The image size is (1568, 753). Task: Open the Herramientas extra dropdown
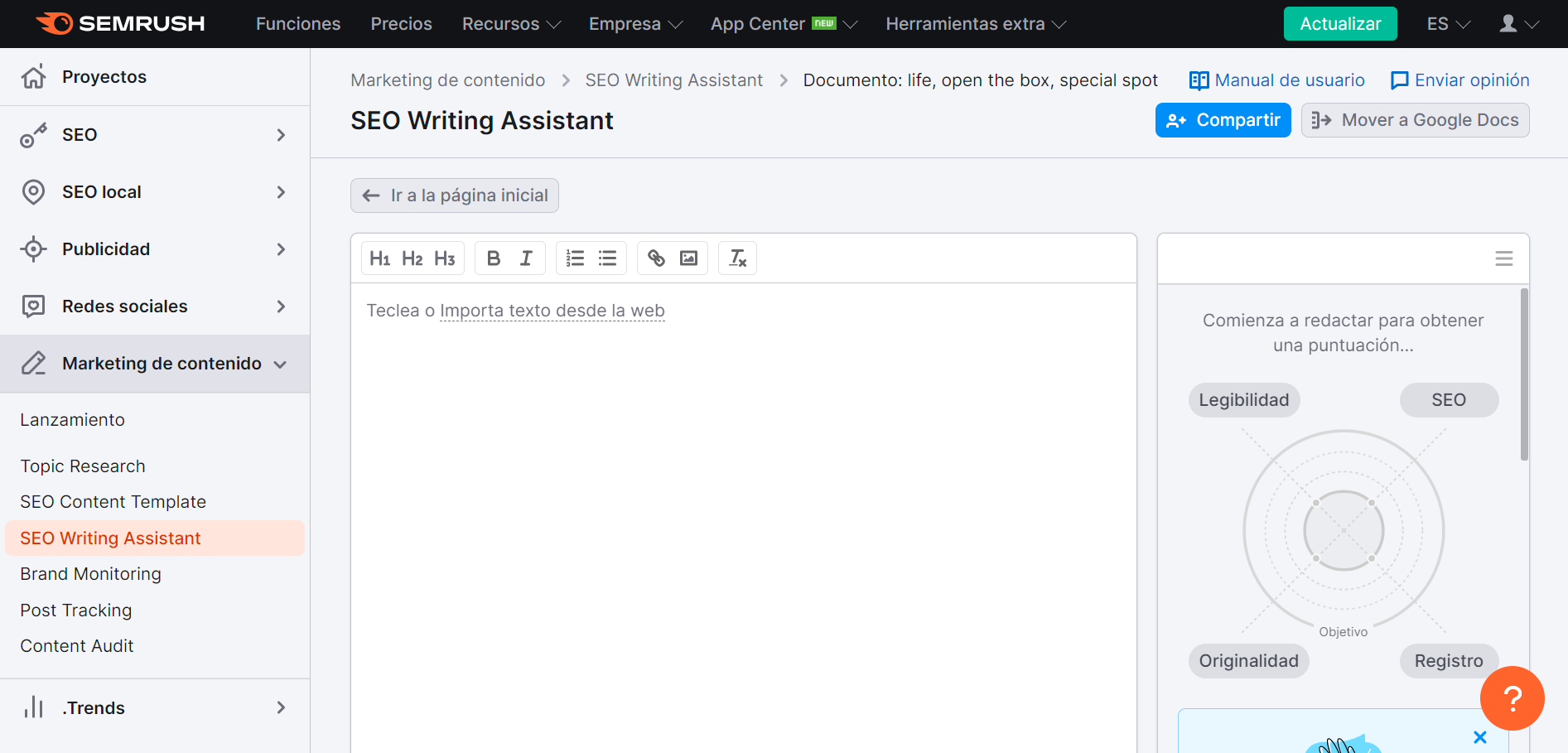pyautogui.click(x=976, y=24)
